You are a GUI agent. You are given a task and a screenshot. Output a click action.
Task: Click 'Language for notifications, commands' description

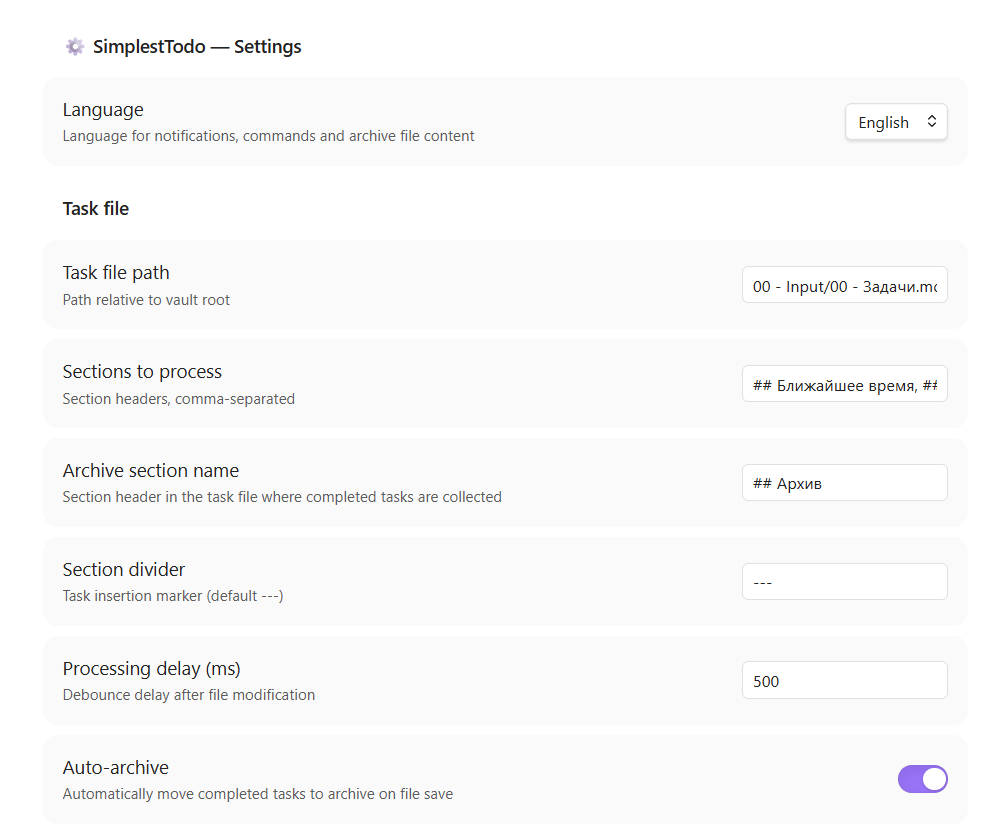pyautogui.click(x=268, y=136)
